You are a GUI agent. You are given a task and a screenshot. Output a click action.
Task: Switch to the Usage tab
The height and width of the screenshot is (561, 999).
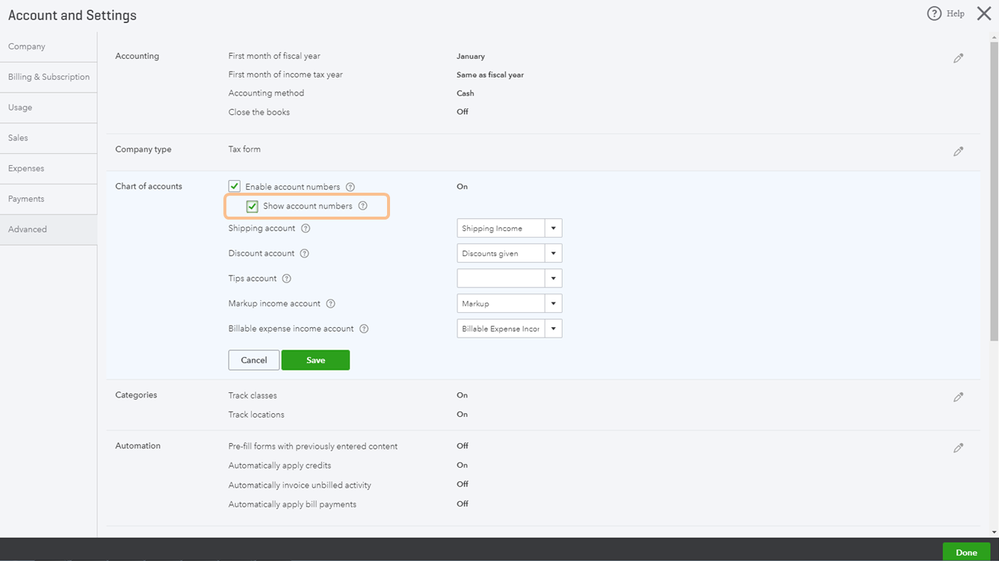pos(48,108)
